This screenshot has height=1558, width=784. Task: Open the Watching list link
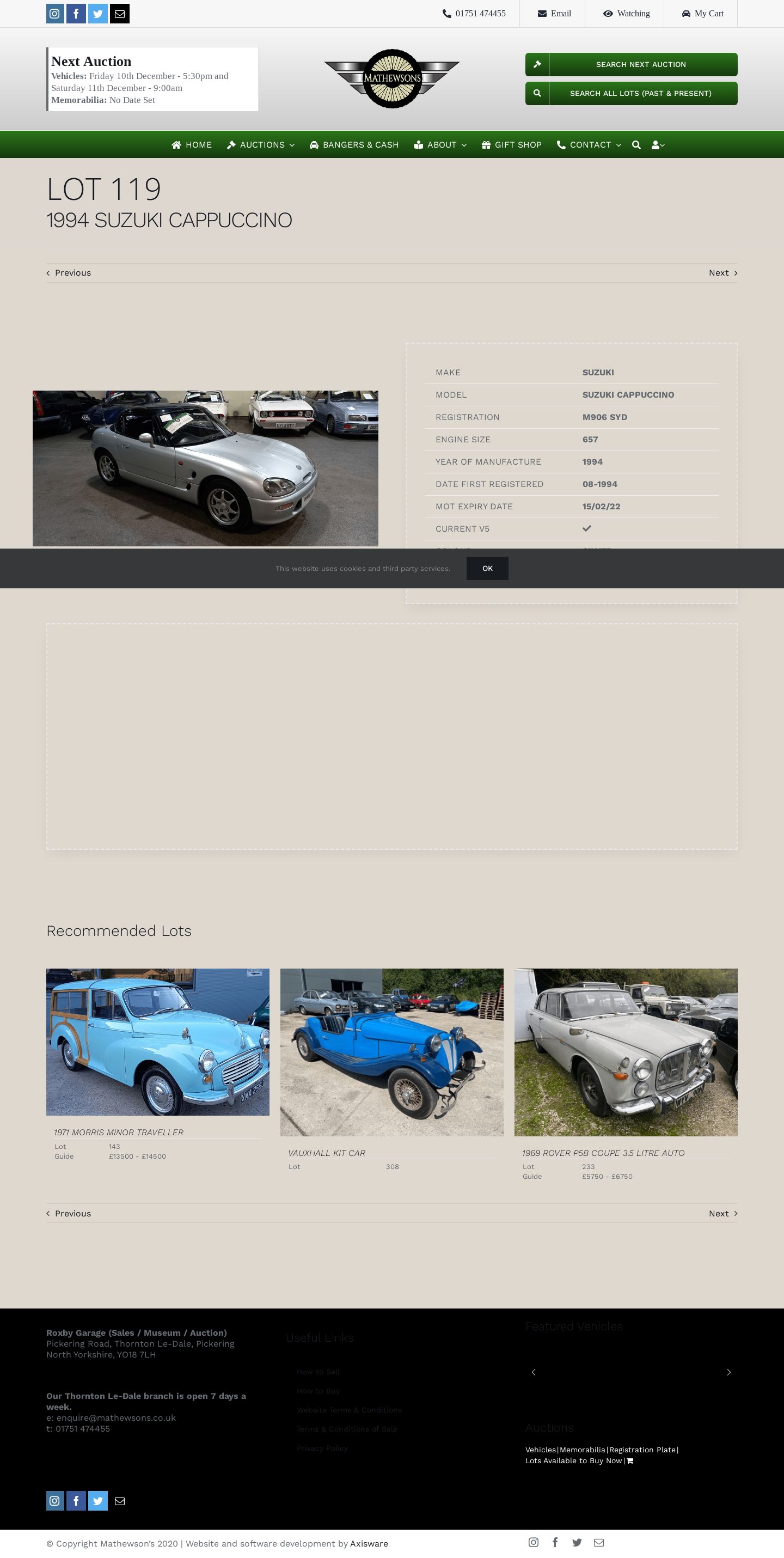pos(626,13)
